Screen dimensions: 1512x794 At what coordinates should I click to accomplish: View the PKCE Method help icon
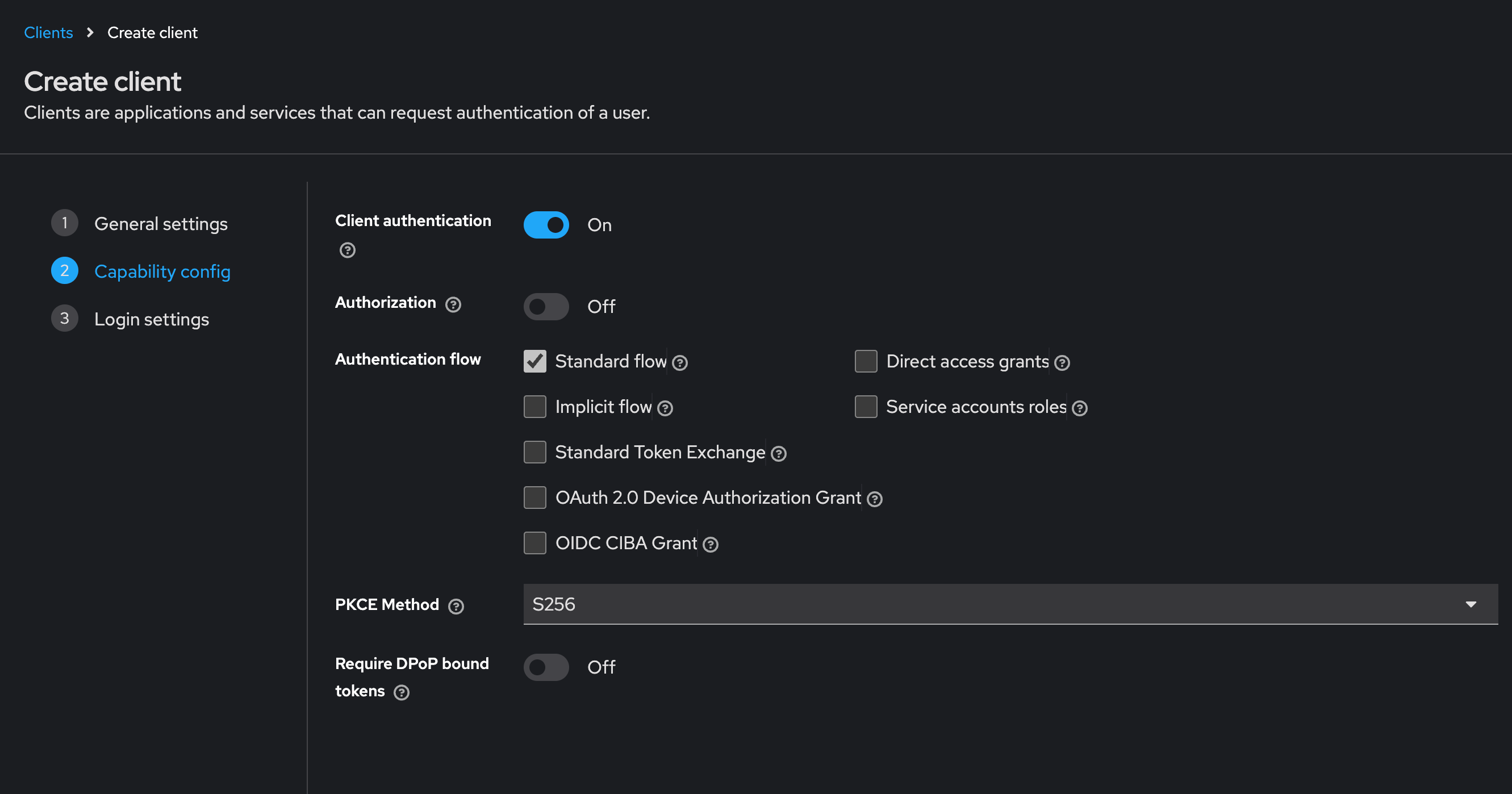coord(456,606)
